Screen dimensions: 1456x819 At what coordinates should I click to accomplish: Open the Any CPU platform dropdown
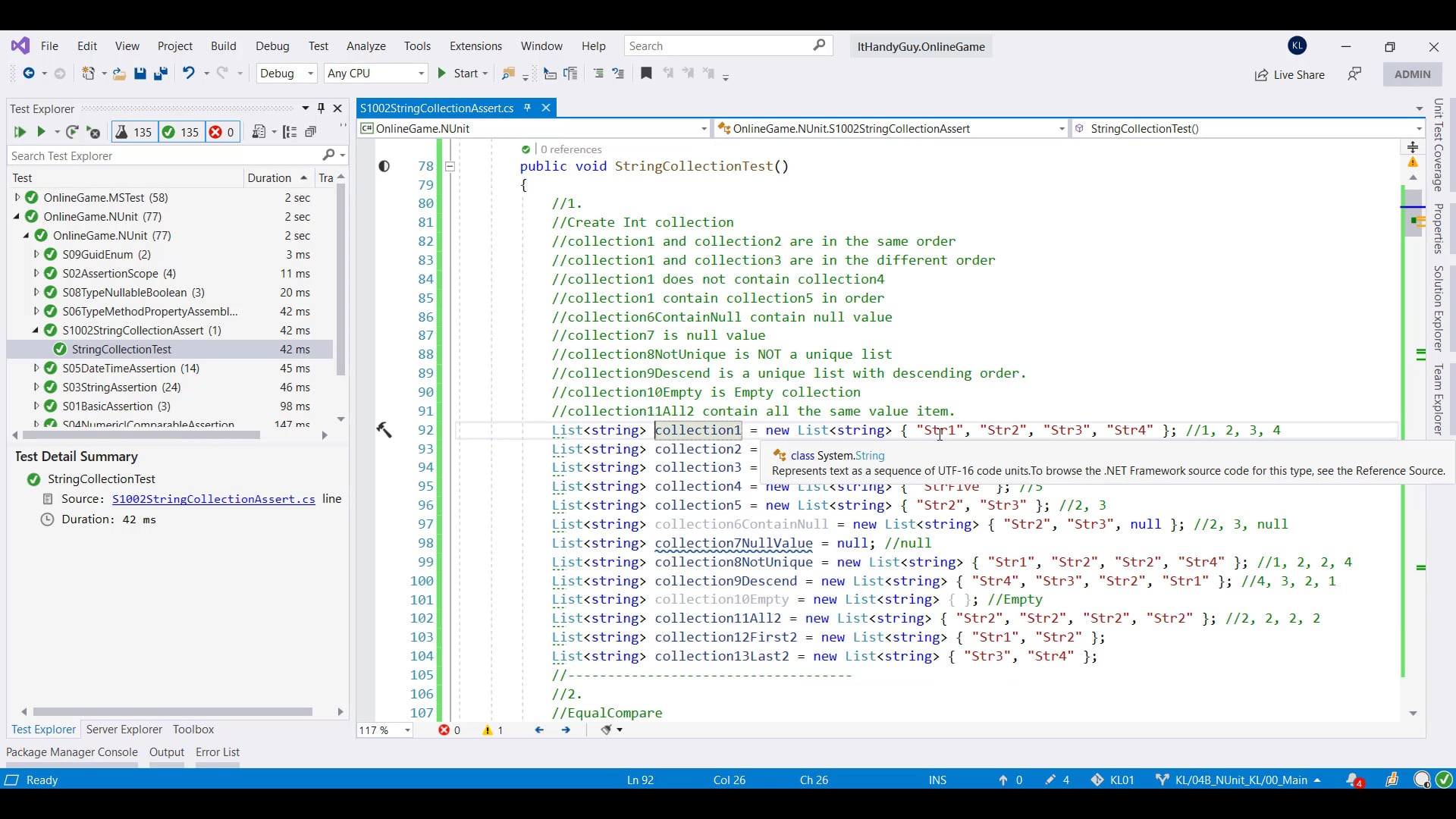[375, 74]
